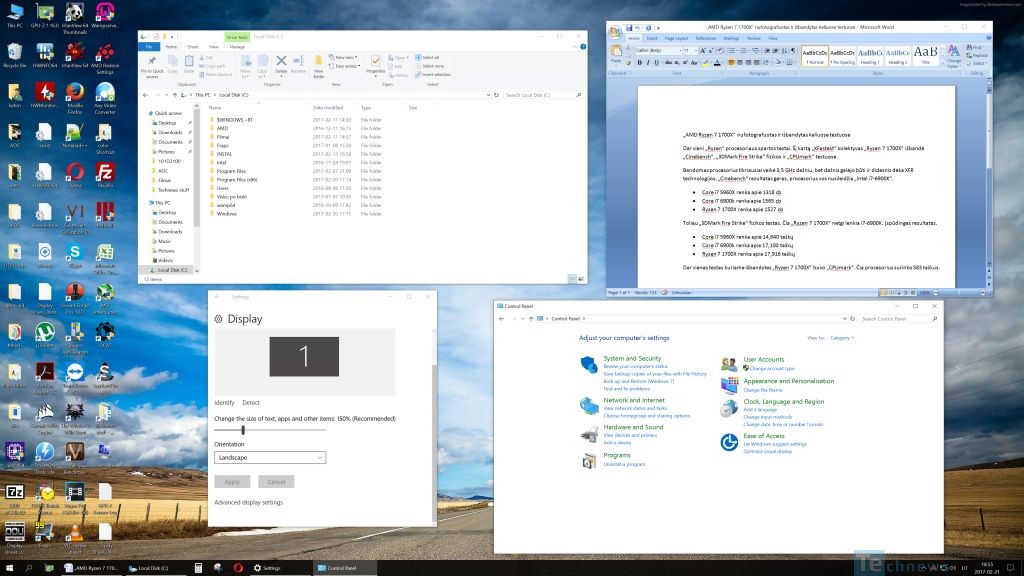The height and width of the screenshot is (576, 1024).
Task: Click the Up arrow in File Explorer address bar
Action: (x=175, y=95)
